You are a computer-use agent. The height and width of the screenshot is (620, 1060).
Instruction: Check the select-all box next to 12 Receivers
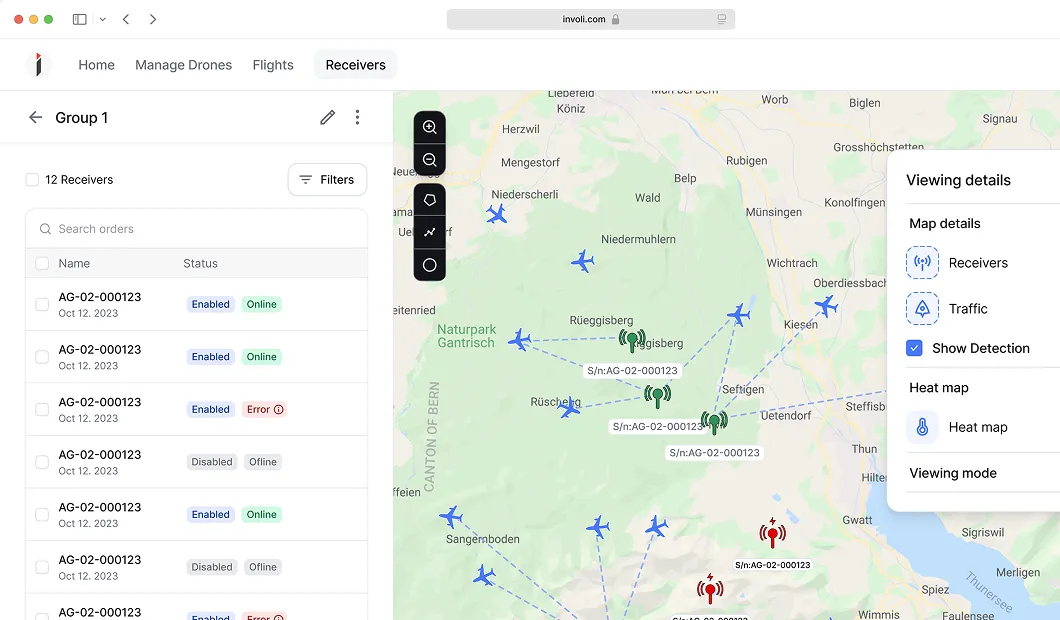[31, 179]
